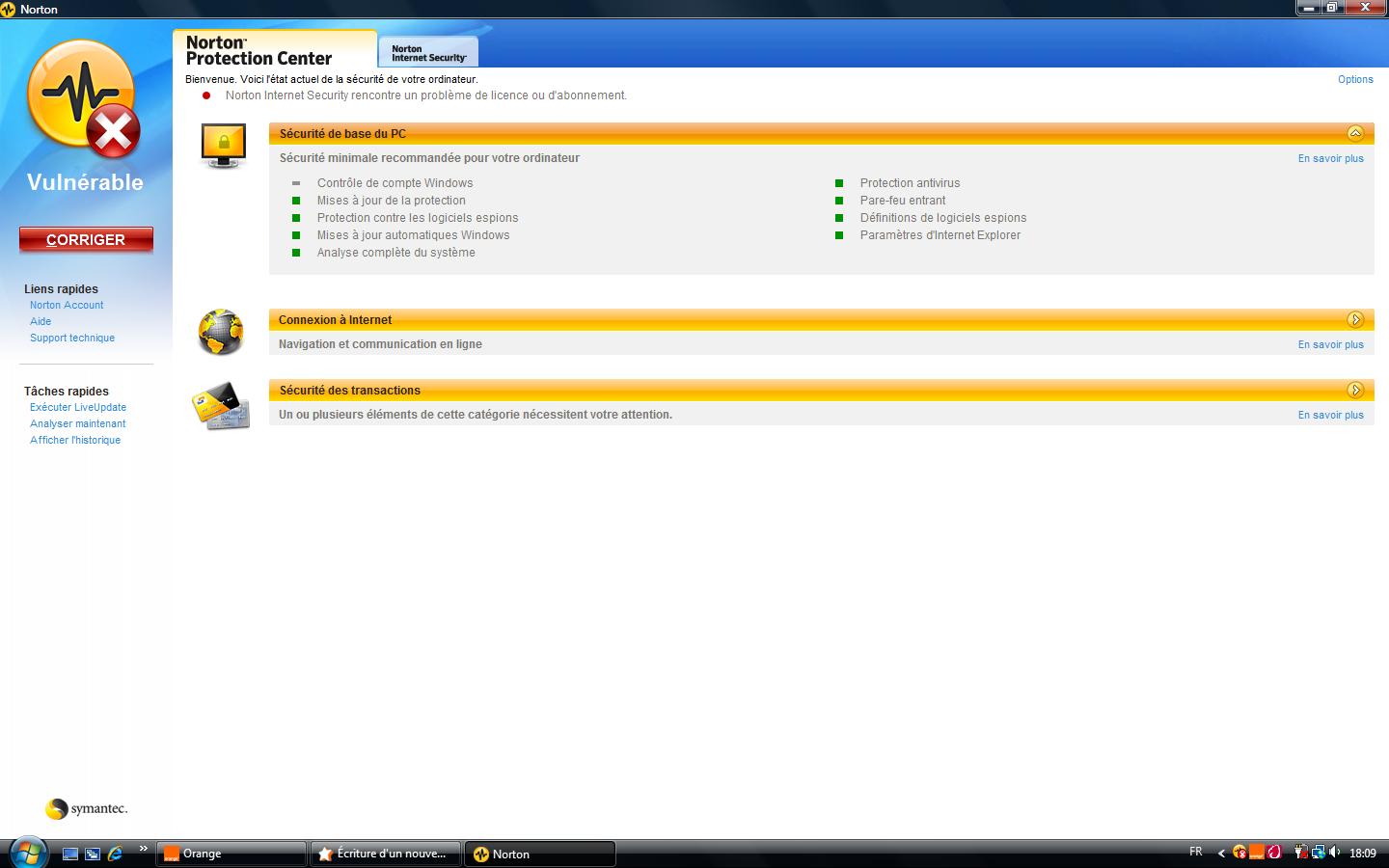
Task: Open the Options link
Action: tap(1354, 79)
